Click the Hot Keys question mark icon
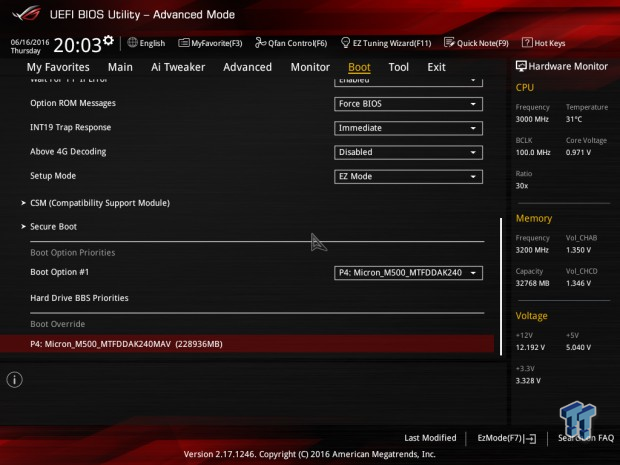Viewport: 620px width, 465px height. tap(527, 42)
